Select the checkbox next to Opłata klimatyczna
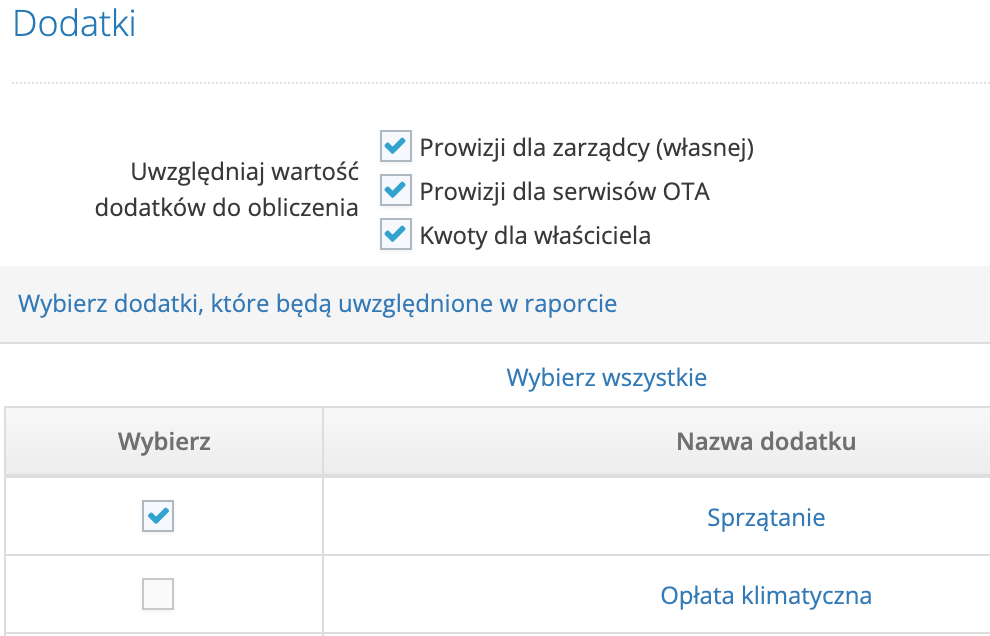990x636 pixels. (x=157, y=593)
